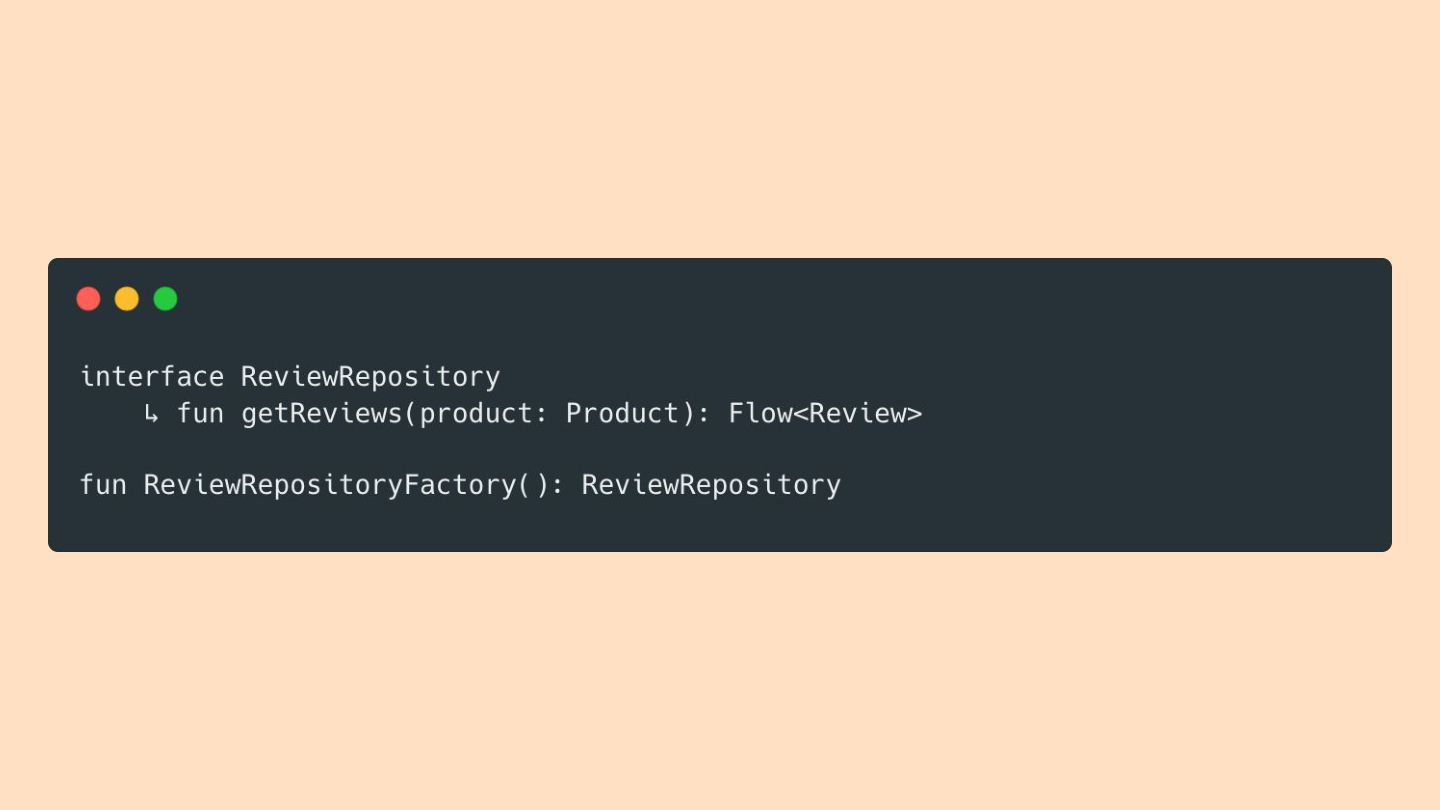Click the green maximize dot
Viewport: 1440px width, 810px height.
point(165,299)
